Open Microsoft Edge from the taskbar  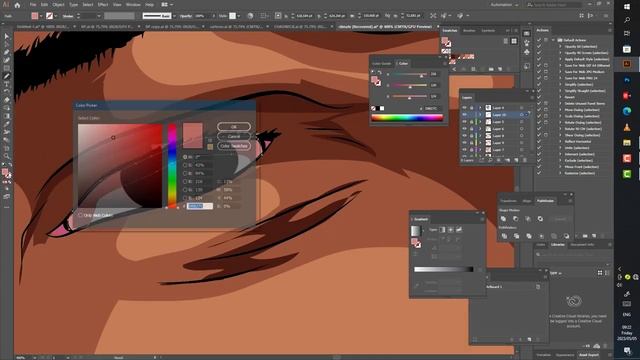(x=627, y=111)
